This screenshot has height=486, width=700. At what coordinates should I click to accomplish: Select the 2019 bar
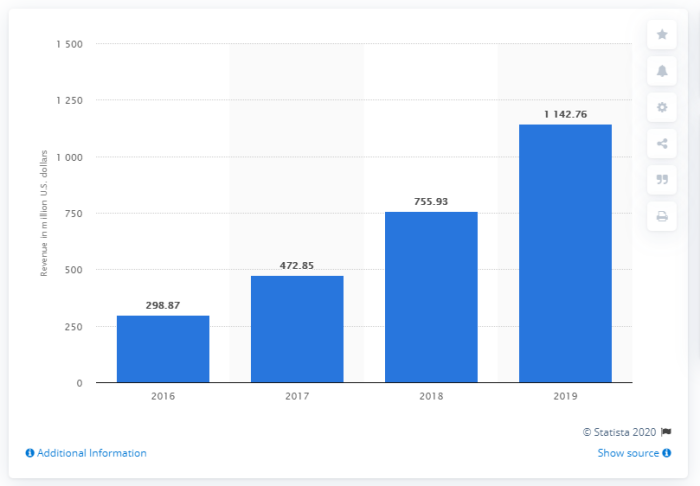click(565, 253)
